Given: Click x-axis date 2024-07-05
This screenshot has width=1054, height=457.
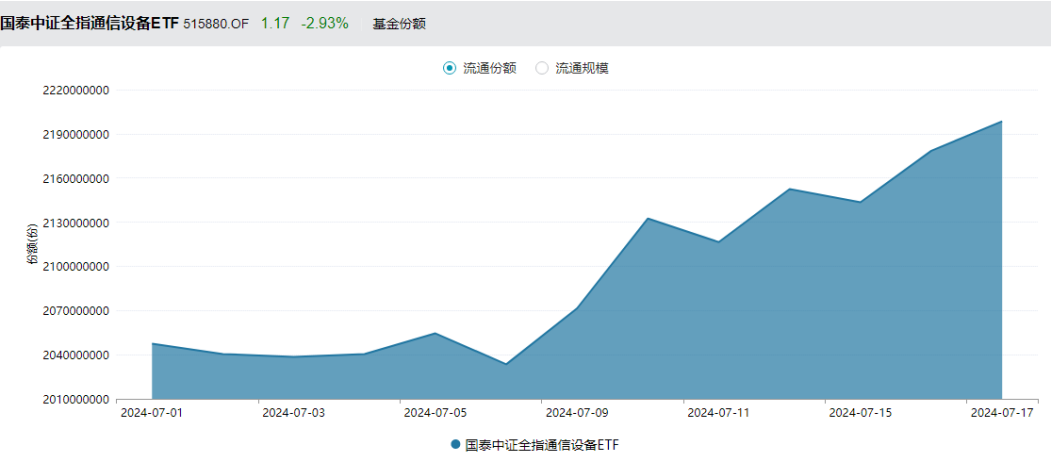Looking at the screenshot, I should coord(435,413).
